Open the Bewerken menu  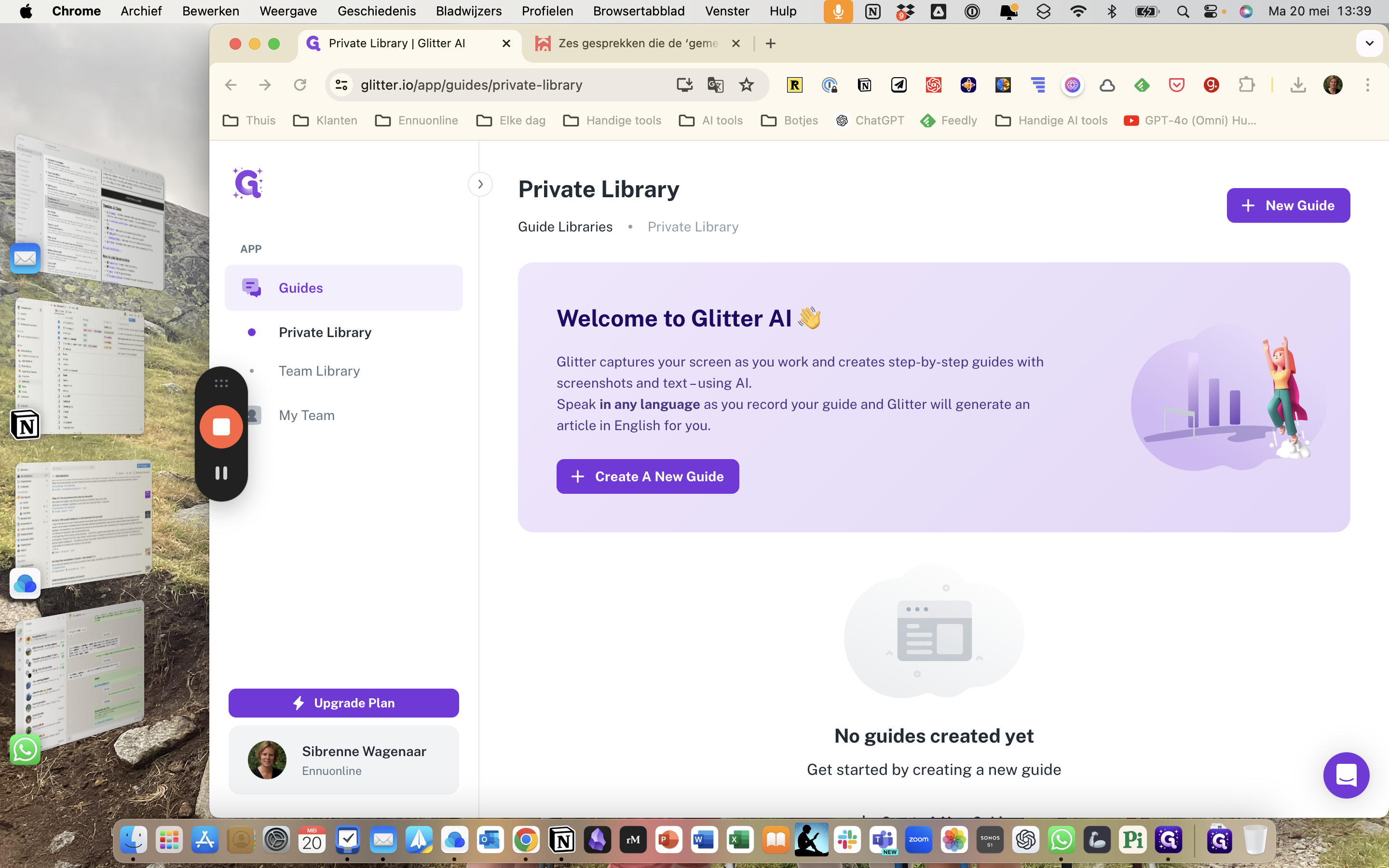[211, 11]
